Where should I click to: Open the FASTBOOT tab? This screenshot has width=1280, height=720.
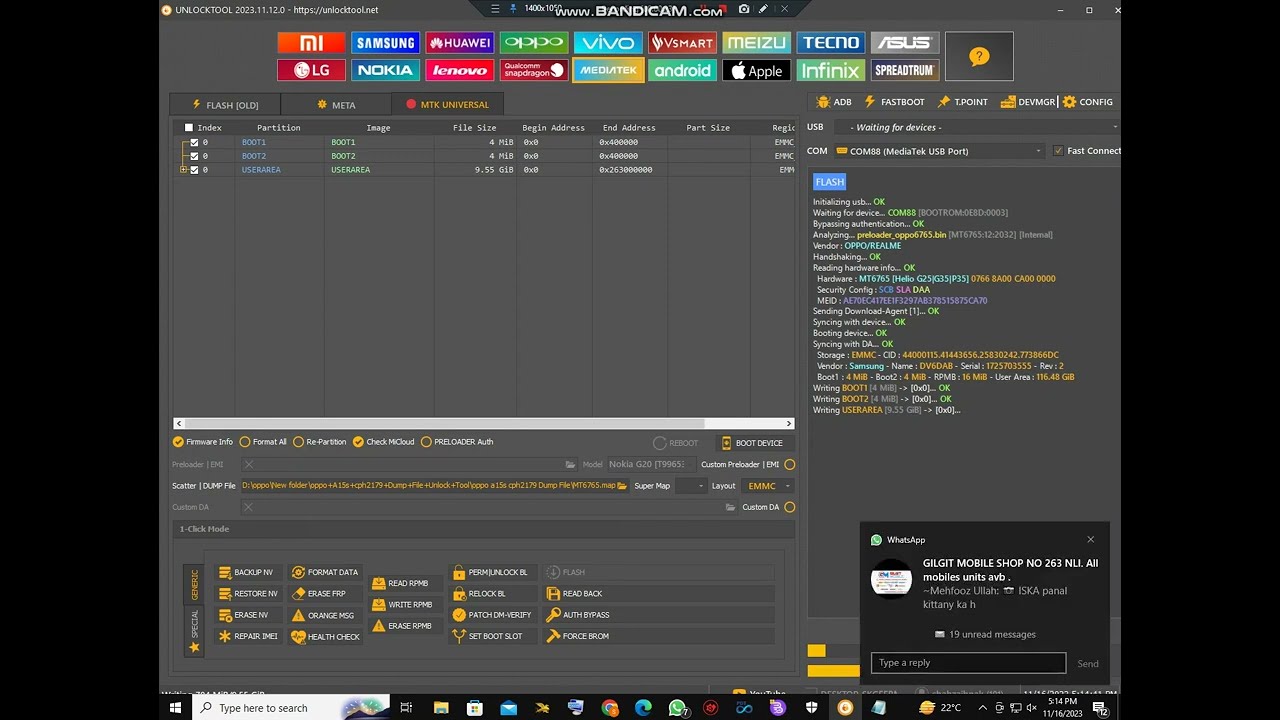(894, 102)
